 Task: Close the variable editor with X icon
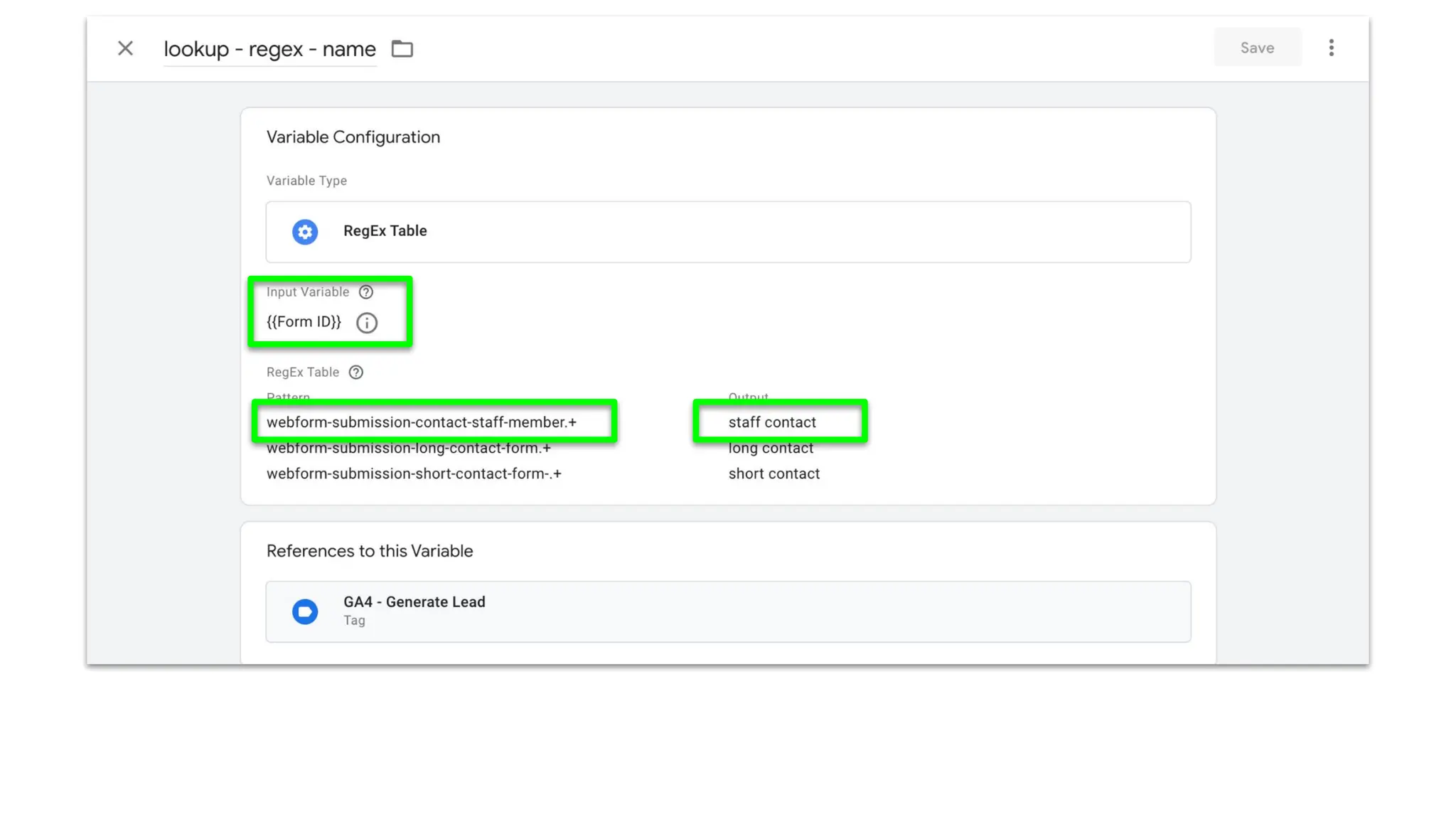pos(125,48)
